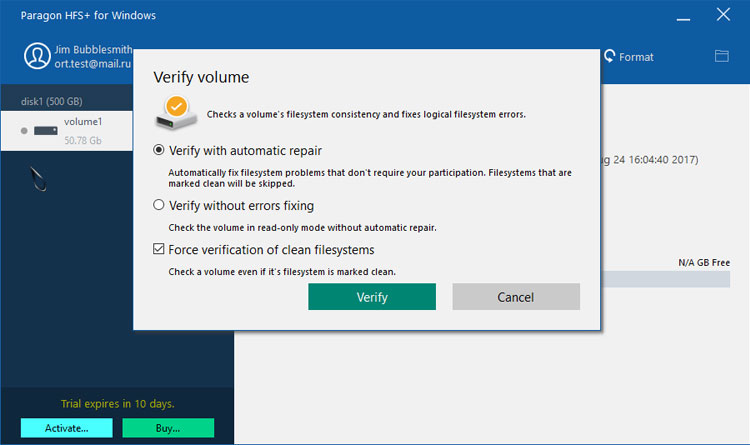Viewport: 750px width, 445px height.
Task: Click the Verify volume drive checkmark icon
Action: tap(176, 113)
